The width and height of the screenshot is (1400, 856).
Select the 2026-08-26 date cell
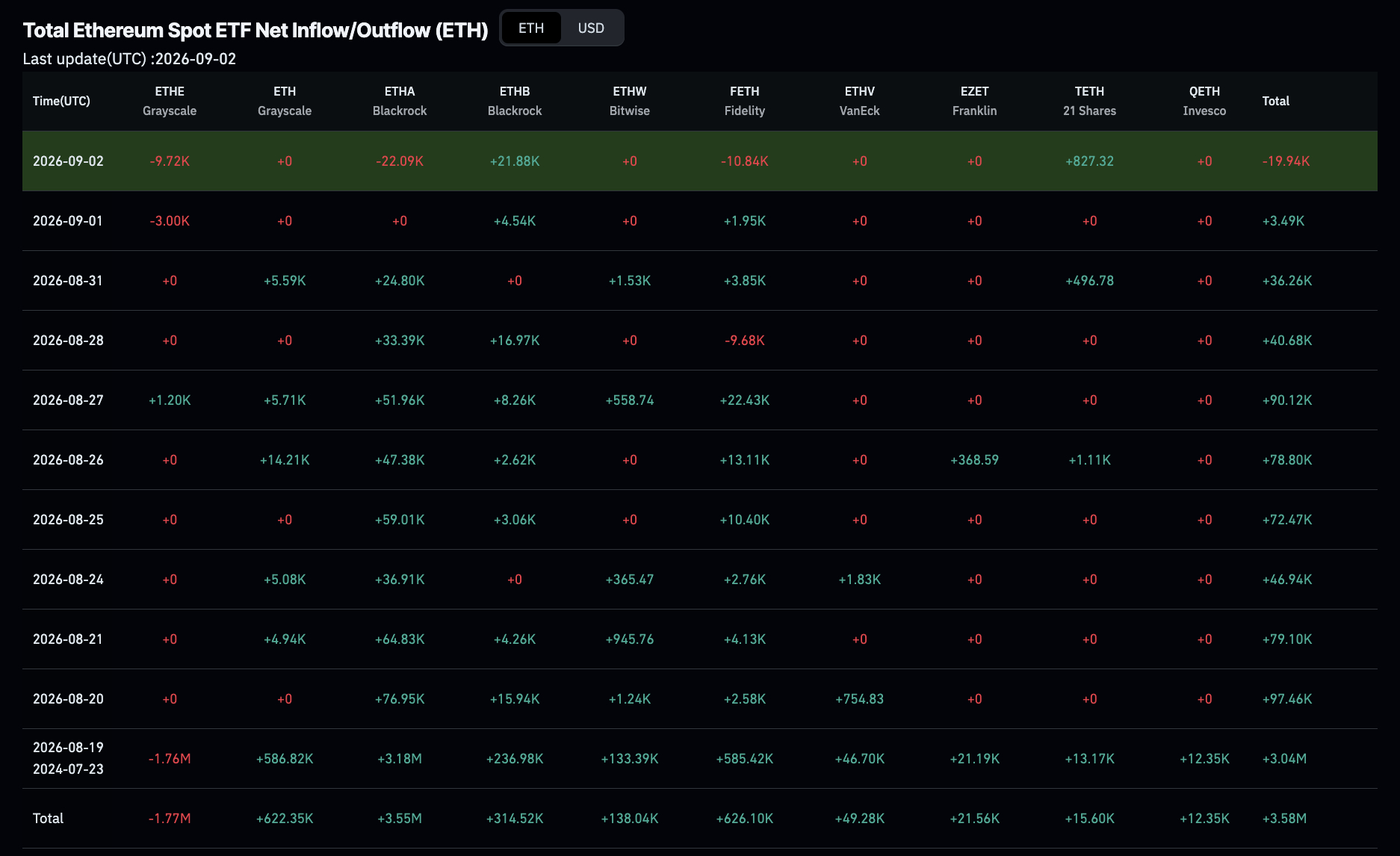(68, 460)
